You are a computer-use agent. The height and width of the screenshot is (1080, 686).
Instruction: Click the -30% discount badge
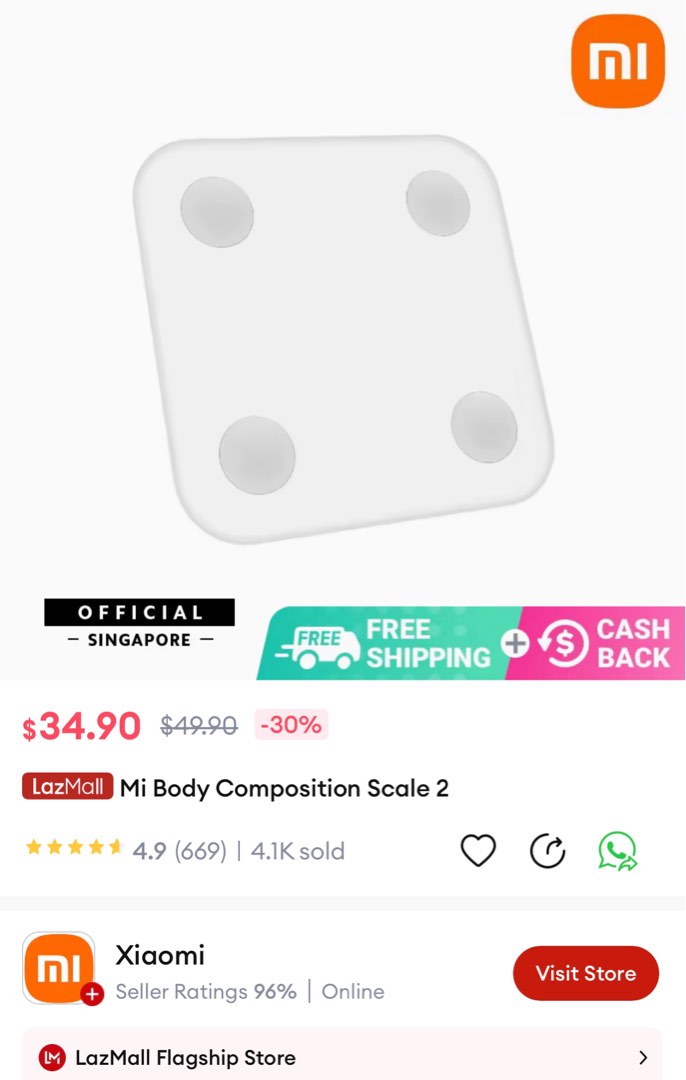[291, 724]
